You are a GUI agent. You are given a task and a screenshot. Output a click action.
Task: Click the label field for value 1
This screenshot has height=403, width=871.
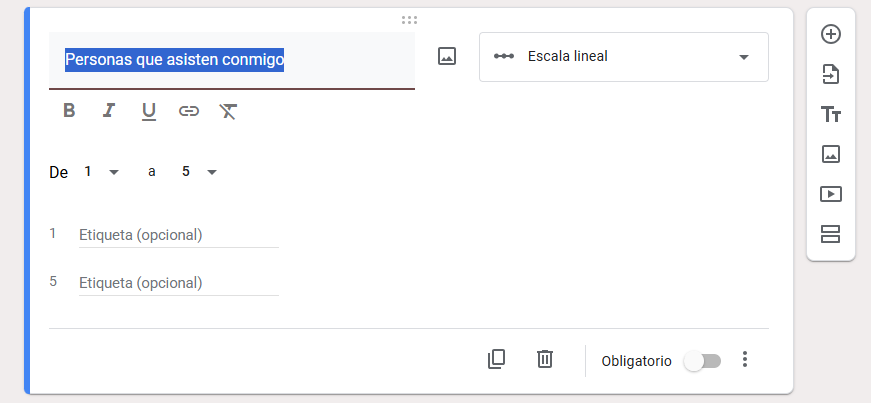[x=178, y=235]
